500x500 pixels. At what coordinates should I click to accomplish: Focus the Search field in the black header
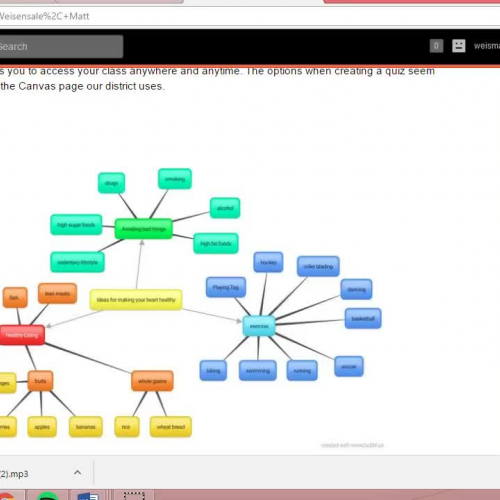point(61,46)
